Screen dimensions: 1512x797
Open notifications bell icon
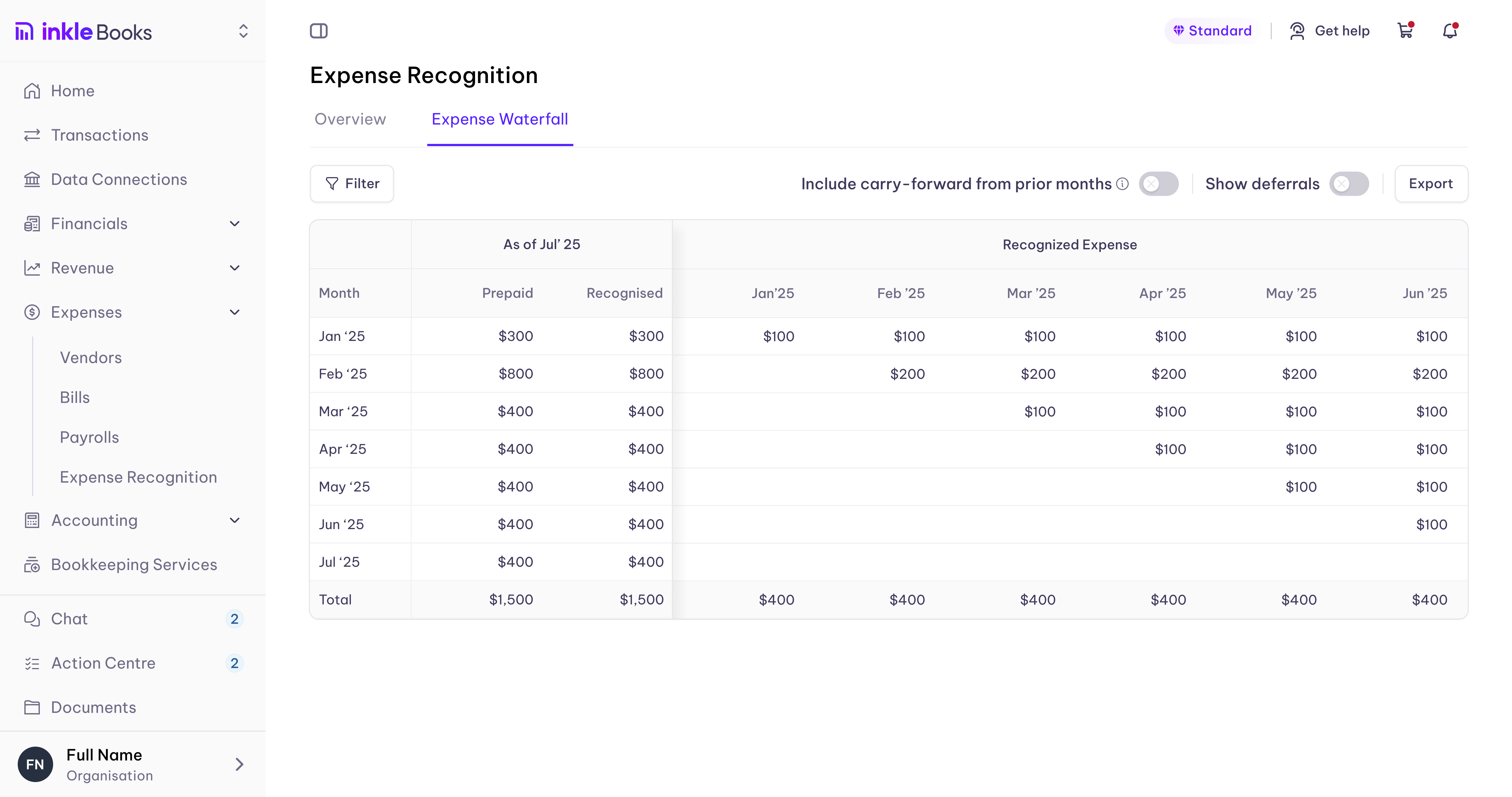coord(1450,30)
